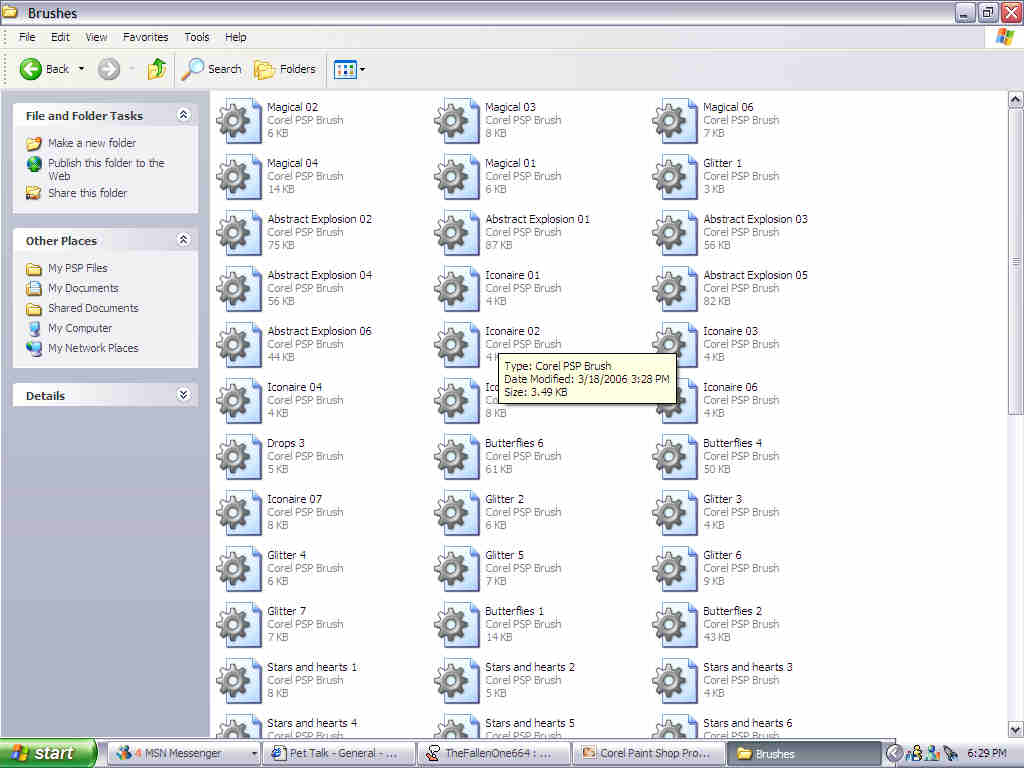This screenshot has height=768, width=1024.
Task: Click the Make a new folder link
Action: click(x=92, y=143)
